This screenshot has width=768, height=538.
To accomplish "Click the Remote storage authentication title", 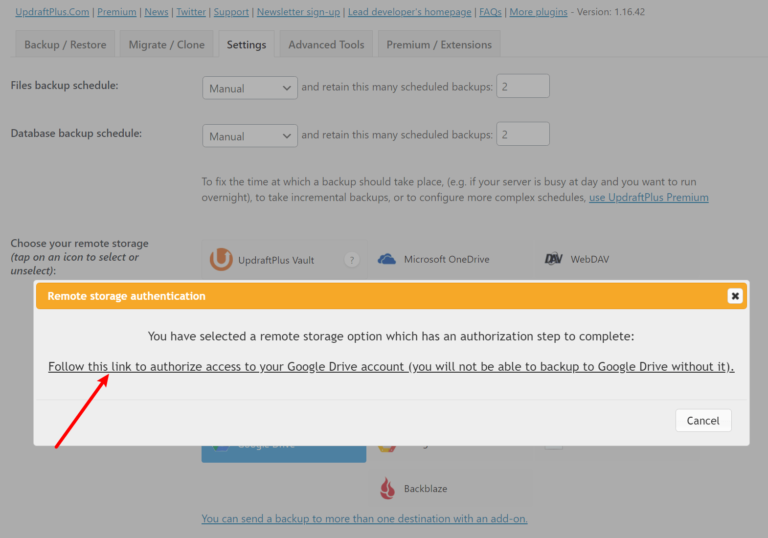I will (x=126, y=296).
